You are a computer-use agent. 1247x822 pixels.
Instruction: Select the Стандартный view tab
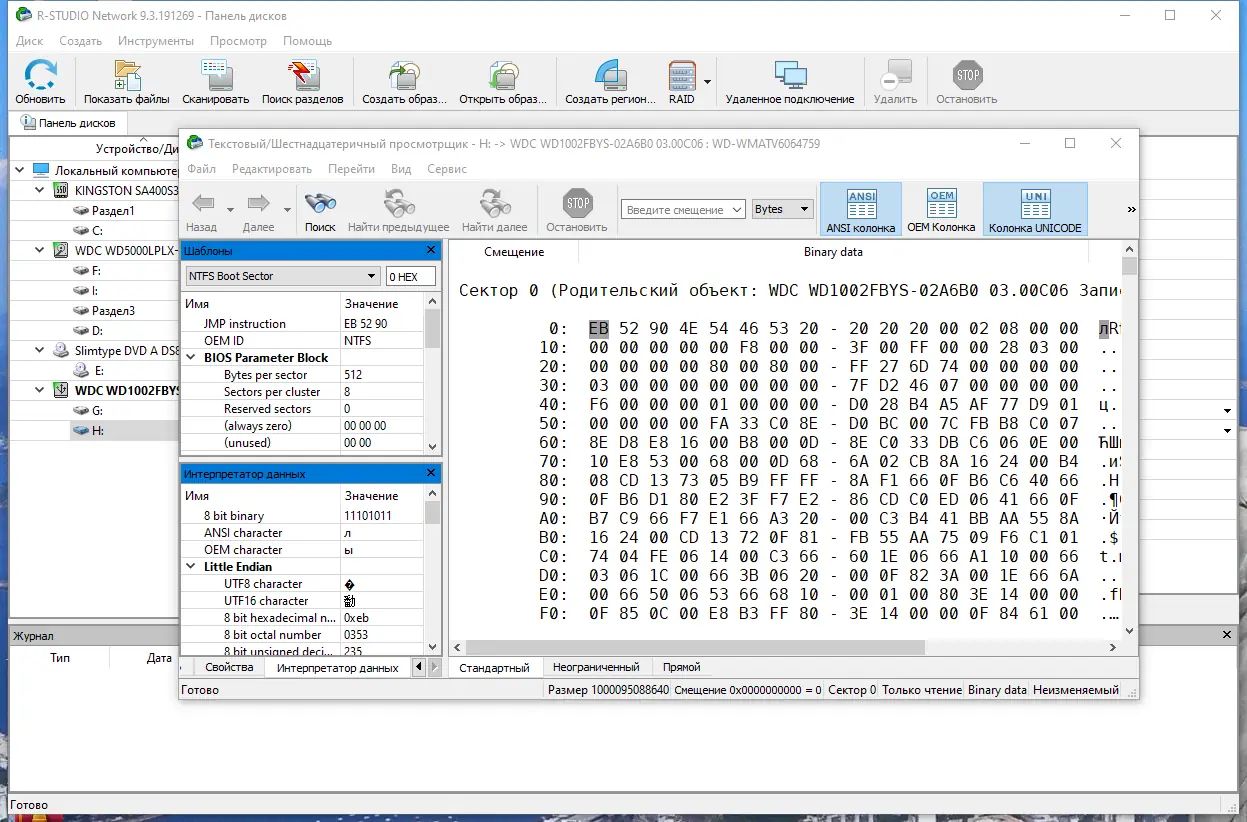point(494,667)
